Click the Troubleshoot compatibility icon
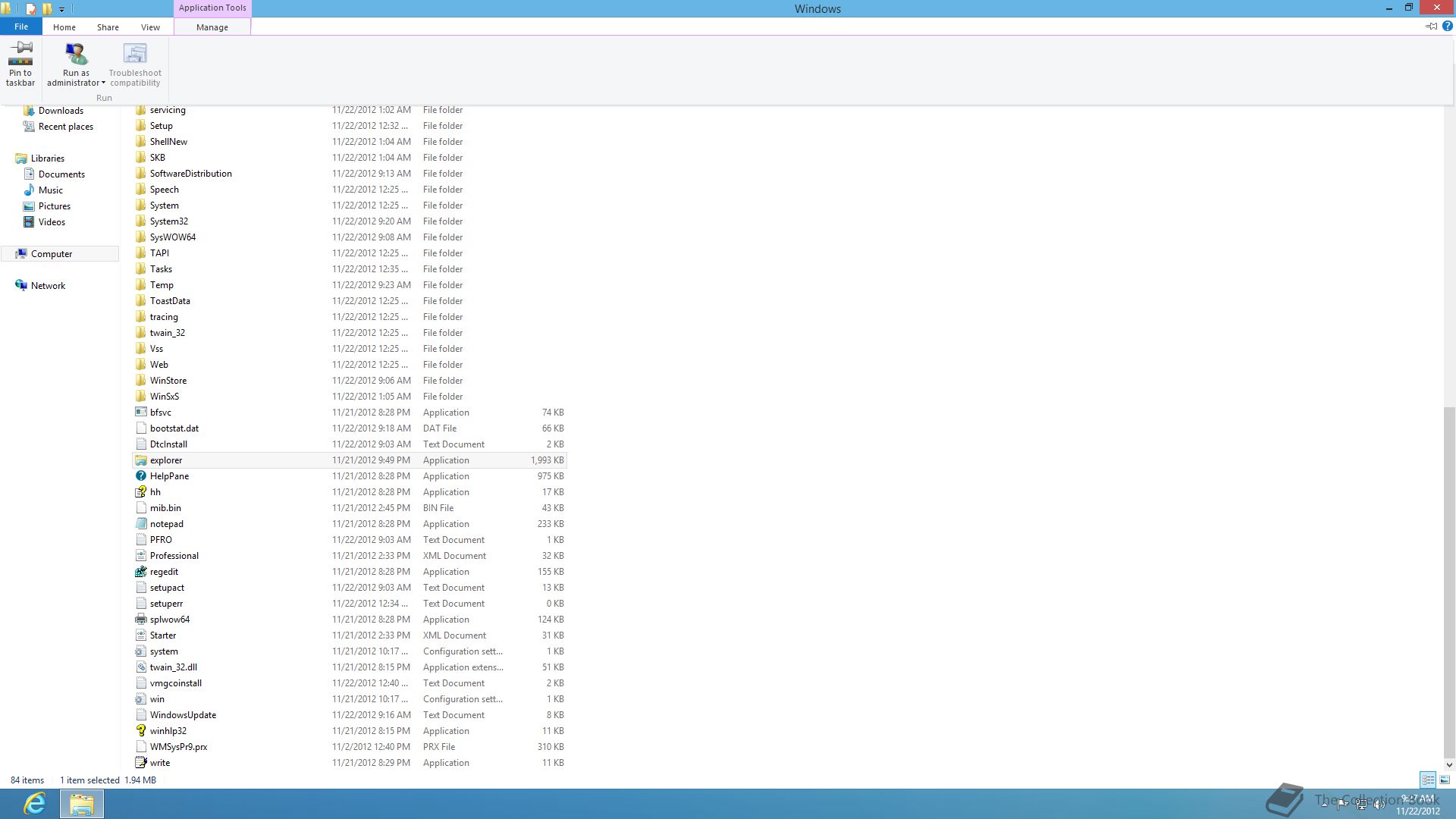This screenshot has width=1456, height=819. pos(135,53)
